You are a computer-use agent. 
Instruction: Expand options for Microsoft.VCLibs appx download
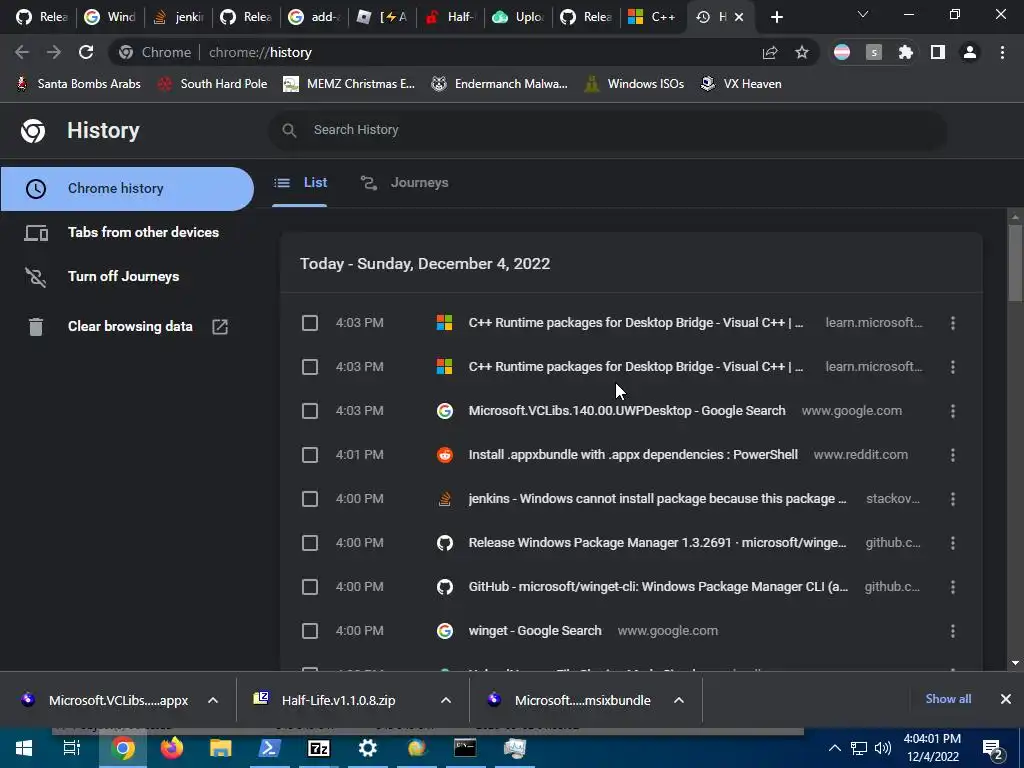pyautogui.click(x=213, y=700)
